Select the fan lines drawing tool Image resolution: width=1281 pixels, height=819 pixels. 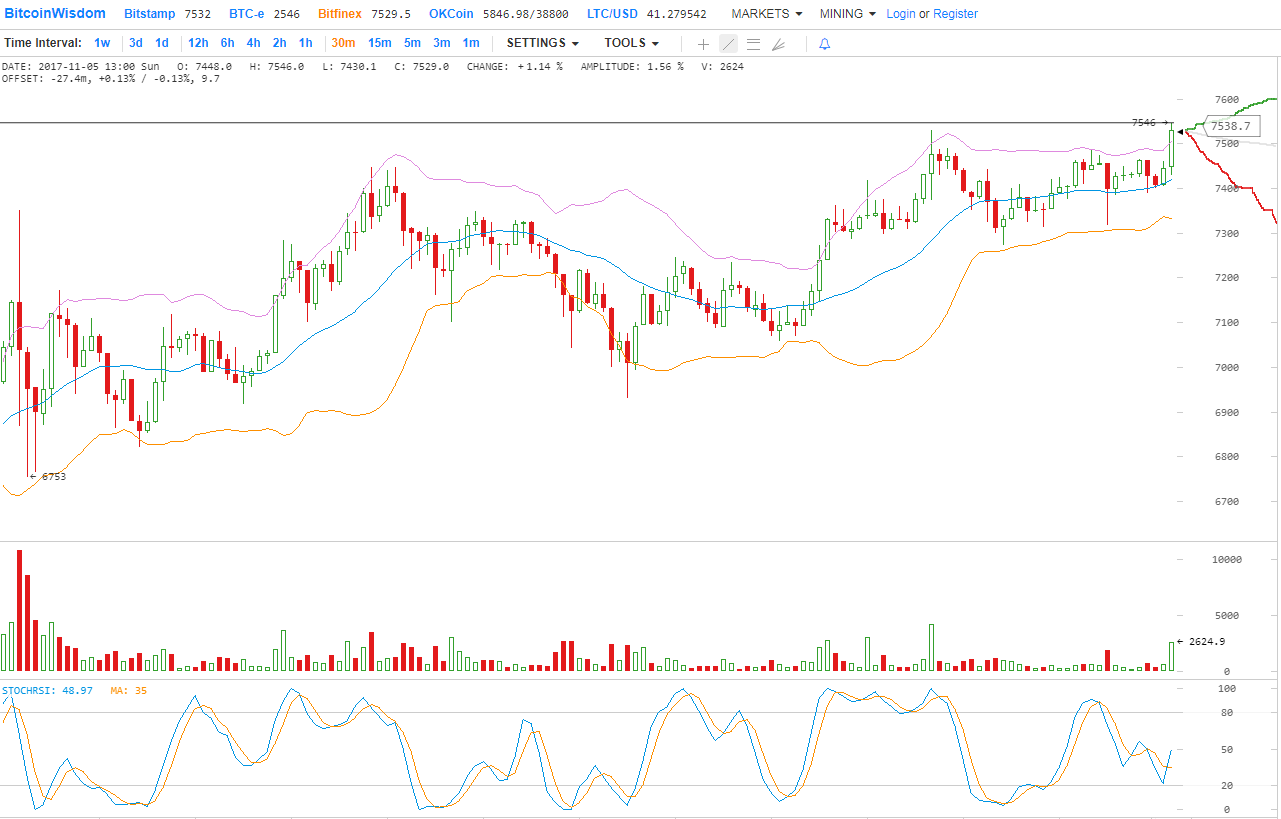(x=779, y=44)
